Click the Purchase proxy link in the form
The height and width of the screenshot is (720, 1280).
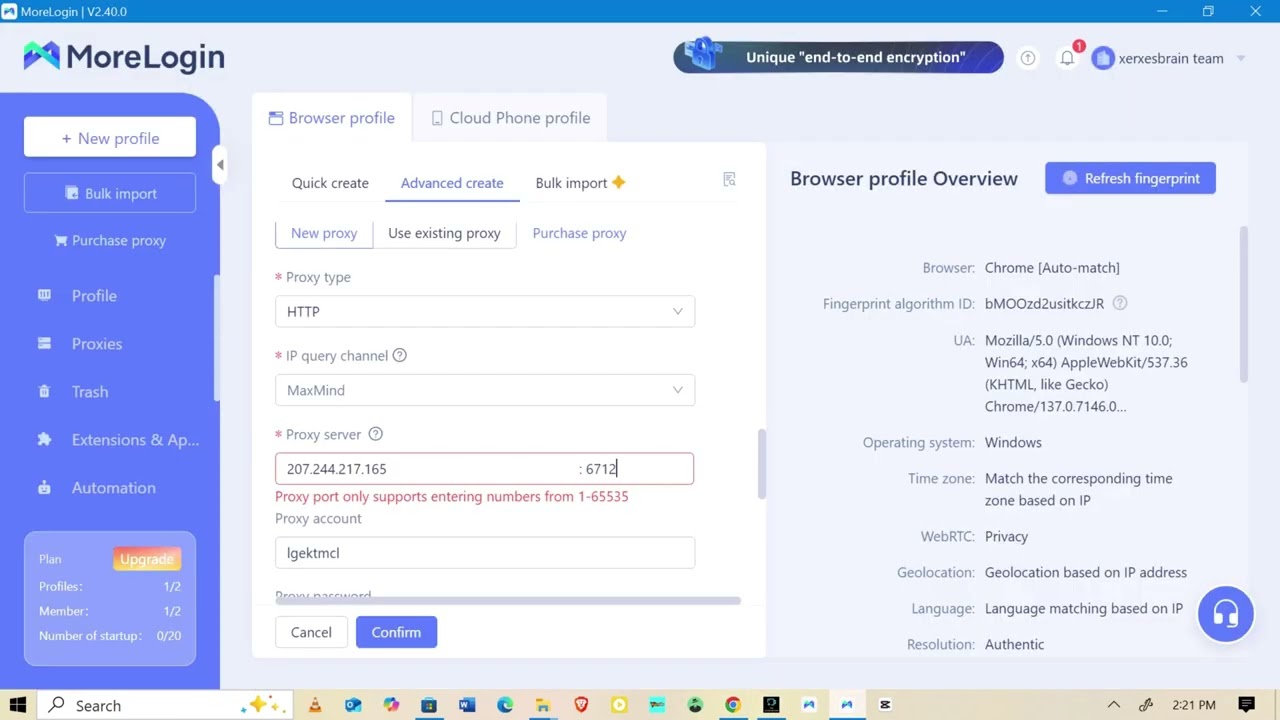[x=579, y=233]
